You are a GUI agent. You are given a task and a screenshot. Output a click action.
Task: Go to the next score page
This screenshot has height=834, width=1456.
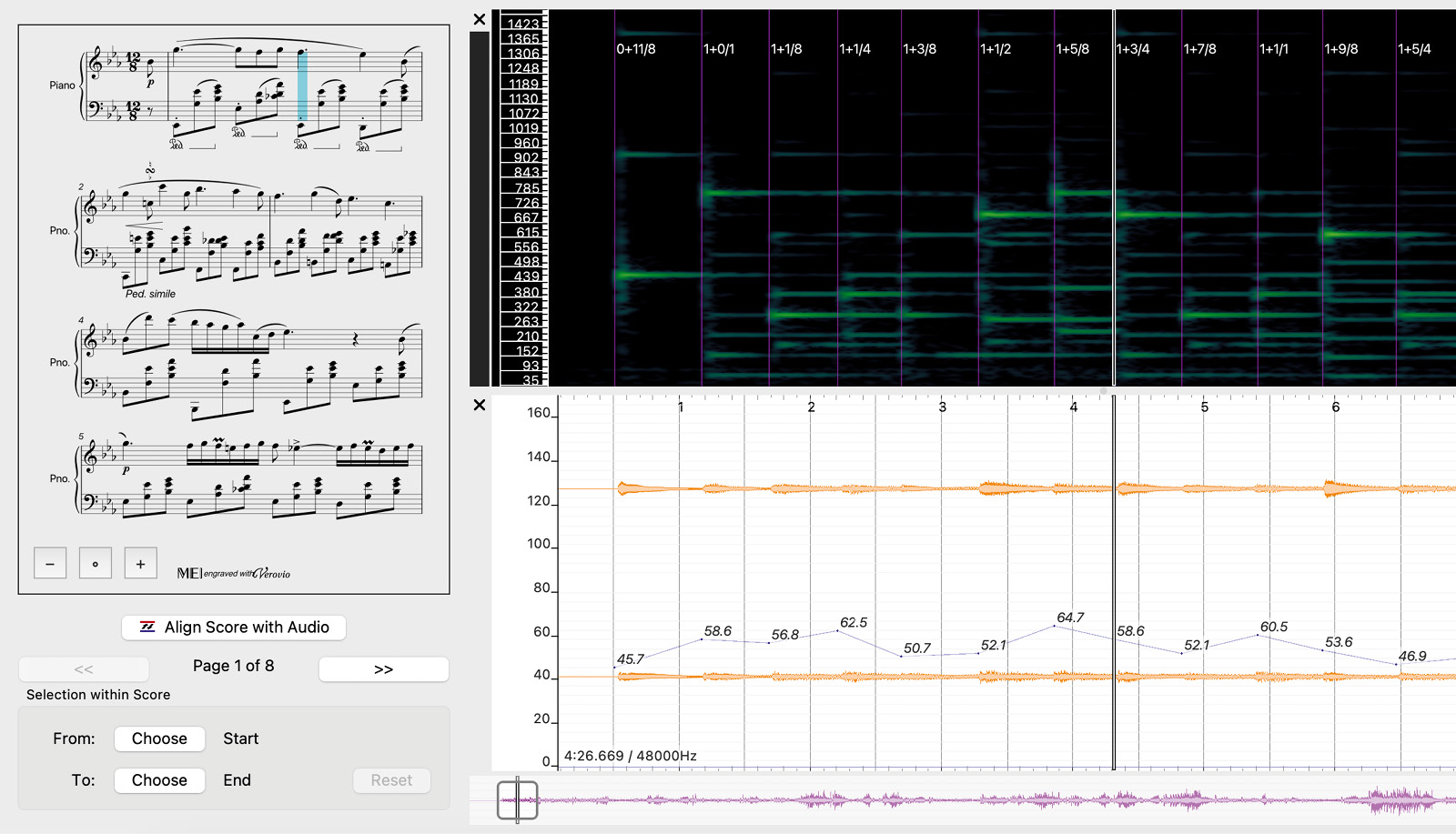(x=383, y=669)
